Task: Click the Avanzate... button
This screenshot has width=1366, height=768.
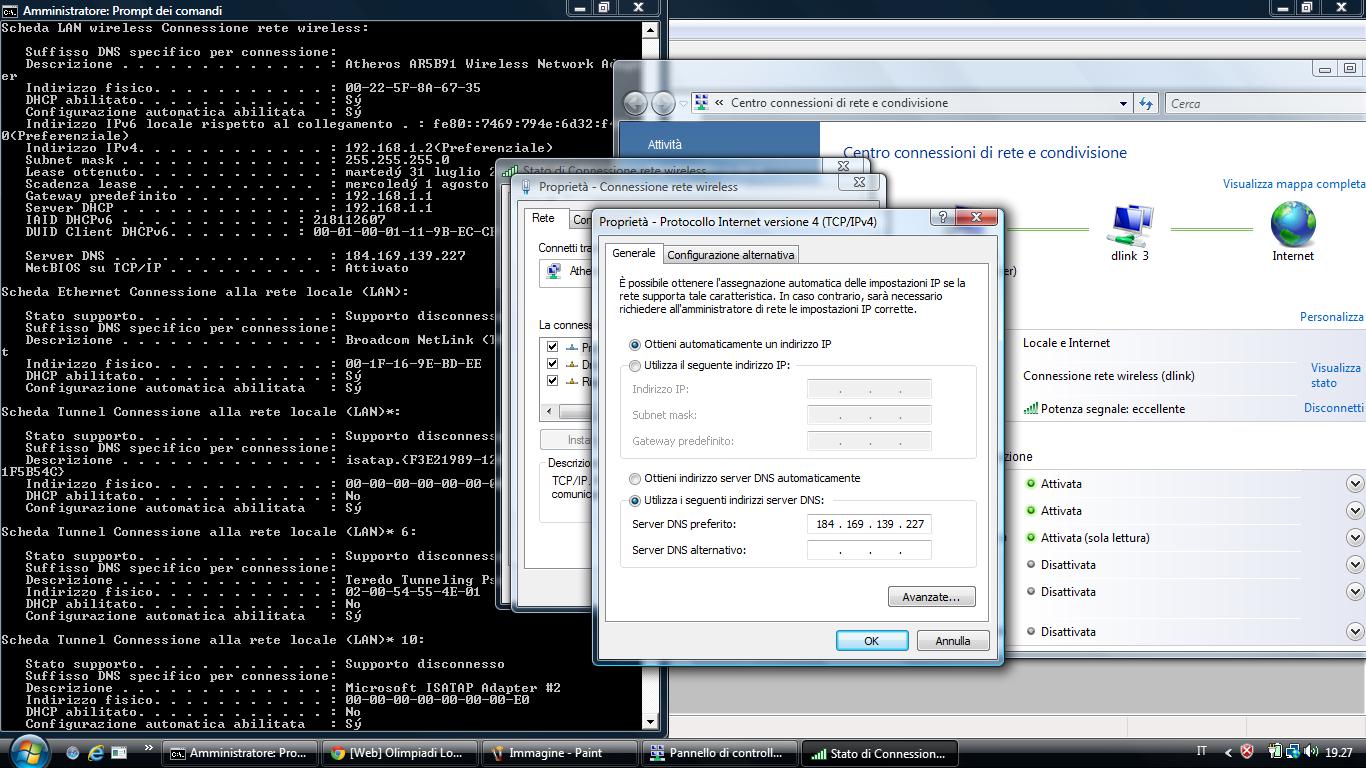Action: [x=931, y=597]
